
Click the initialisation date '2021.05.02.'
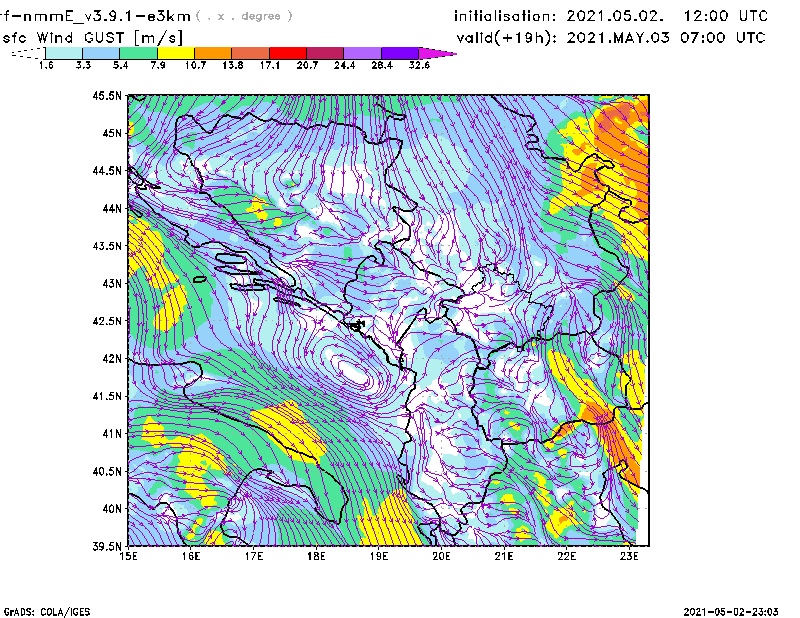[615, 16]
